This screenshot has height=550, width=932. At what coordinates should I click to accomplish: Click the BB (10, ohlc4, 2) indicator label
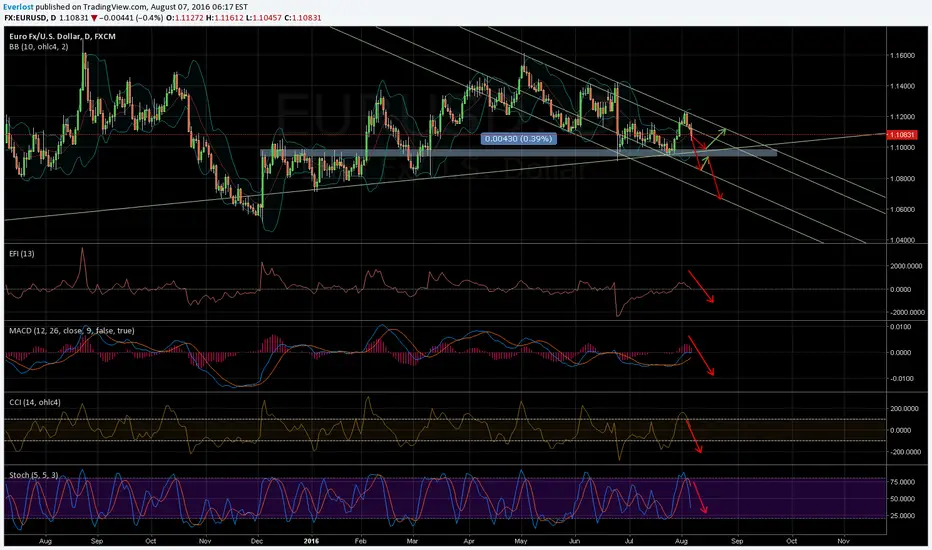[39, 46]
